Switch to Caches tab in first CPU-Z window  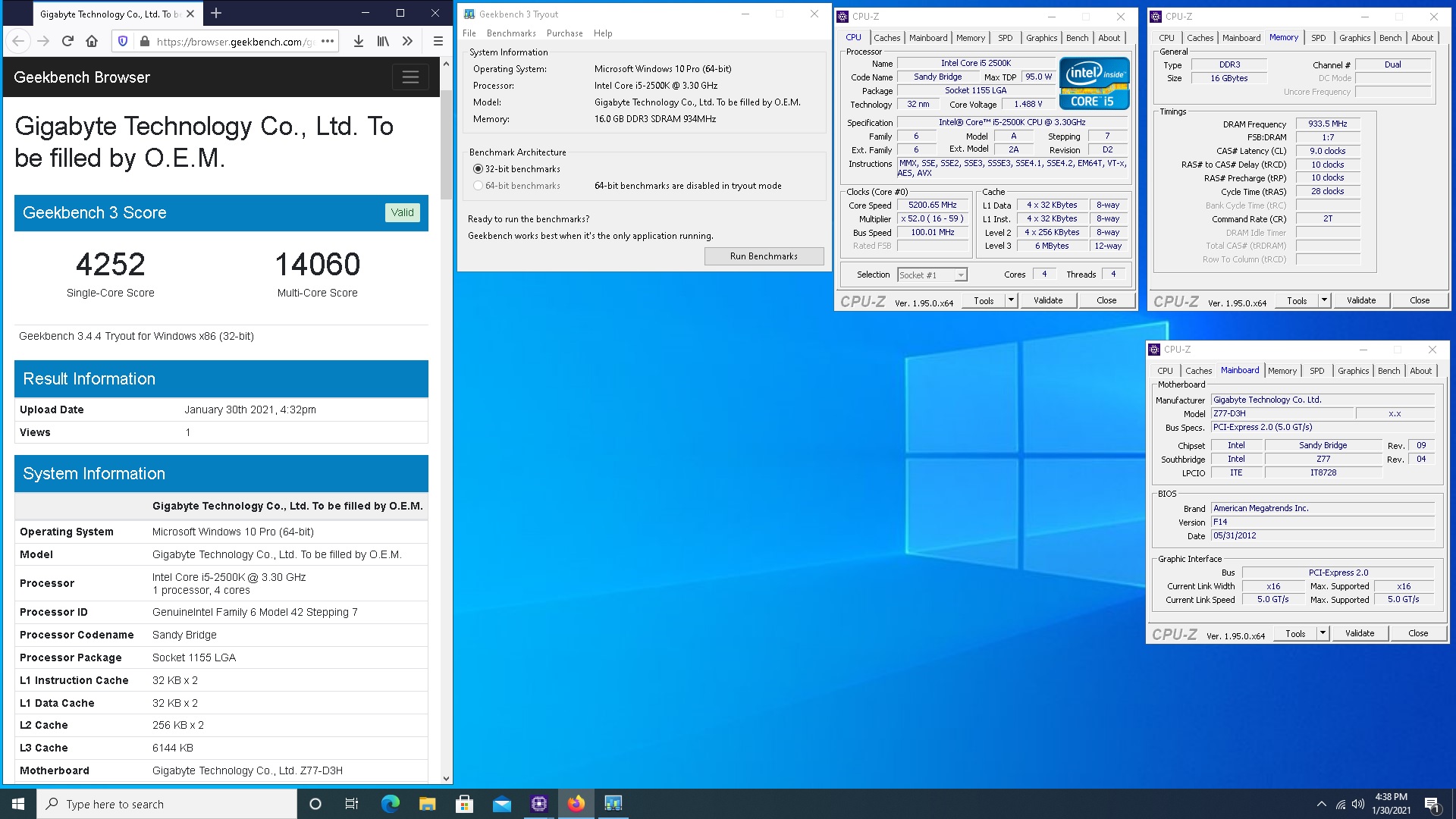(886, 38)
